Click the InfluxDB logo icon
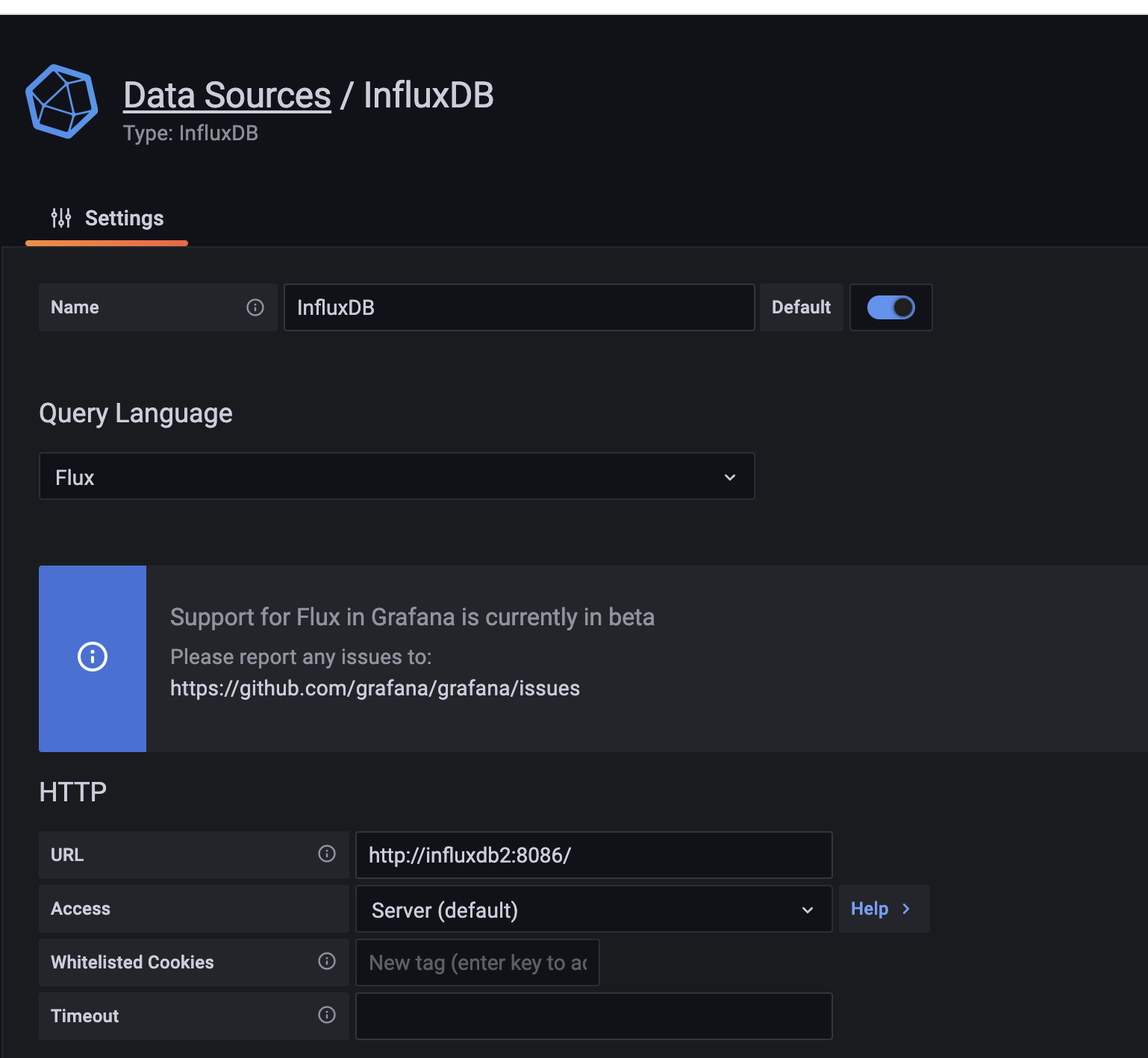The width and height of the screenshot is (1148, 1058). [62, 101]
